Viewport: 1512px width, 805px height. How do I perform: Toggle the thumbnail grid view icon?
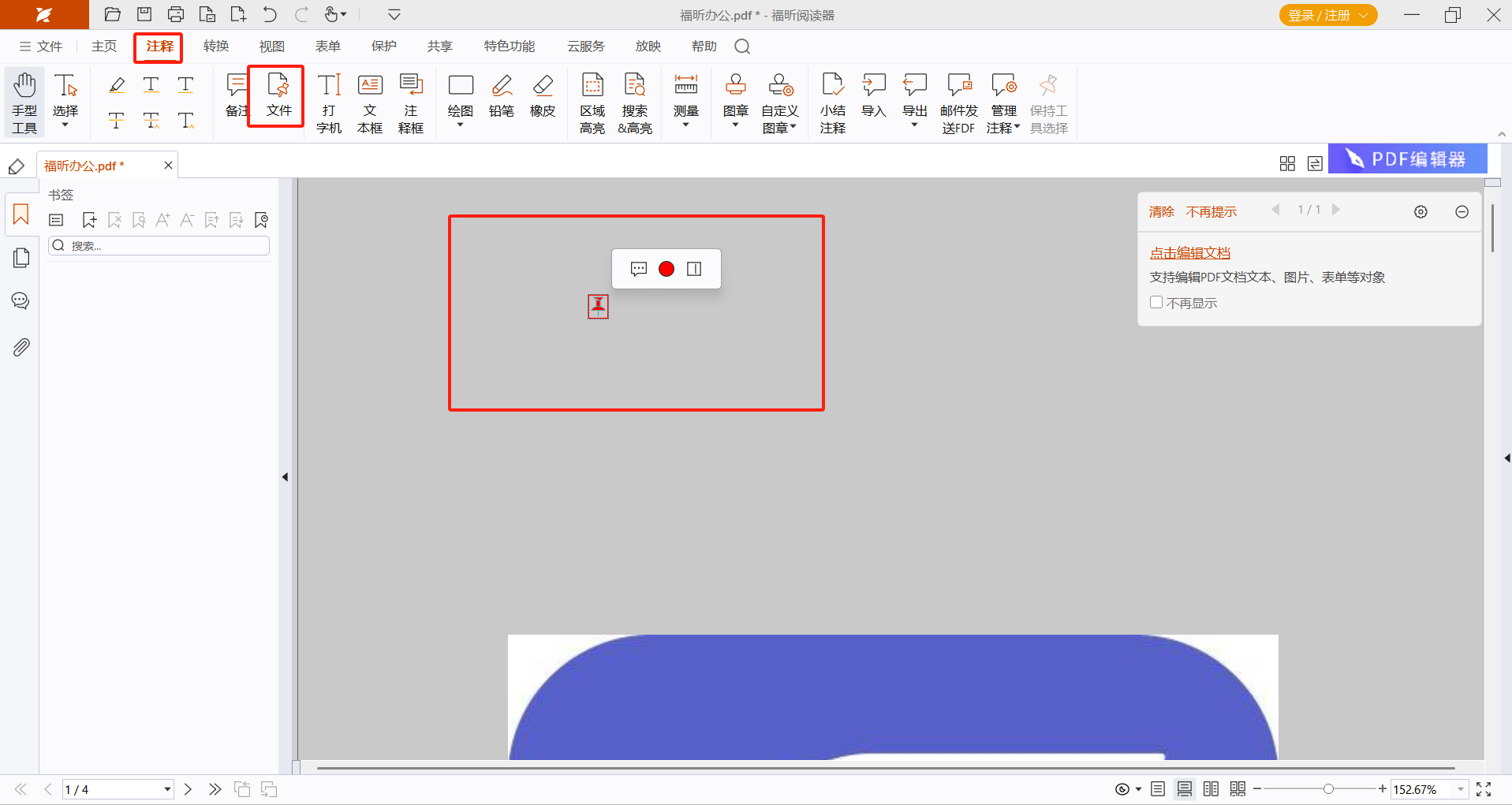[1287, 163]
